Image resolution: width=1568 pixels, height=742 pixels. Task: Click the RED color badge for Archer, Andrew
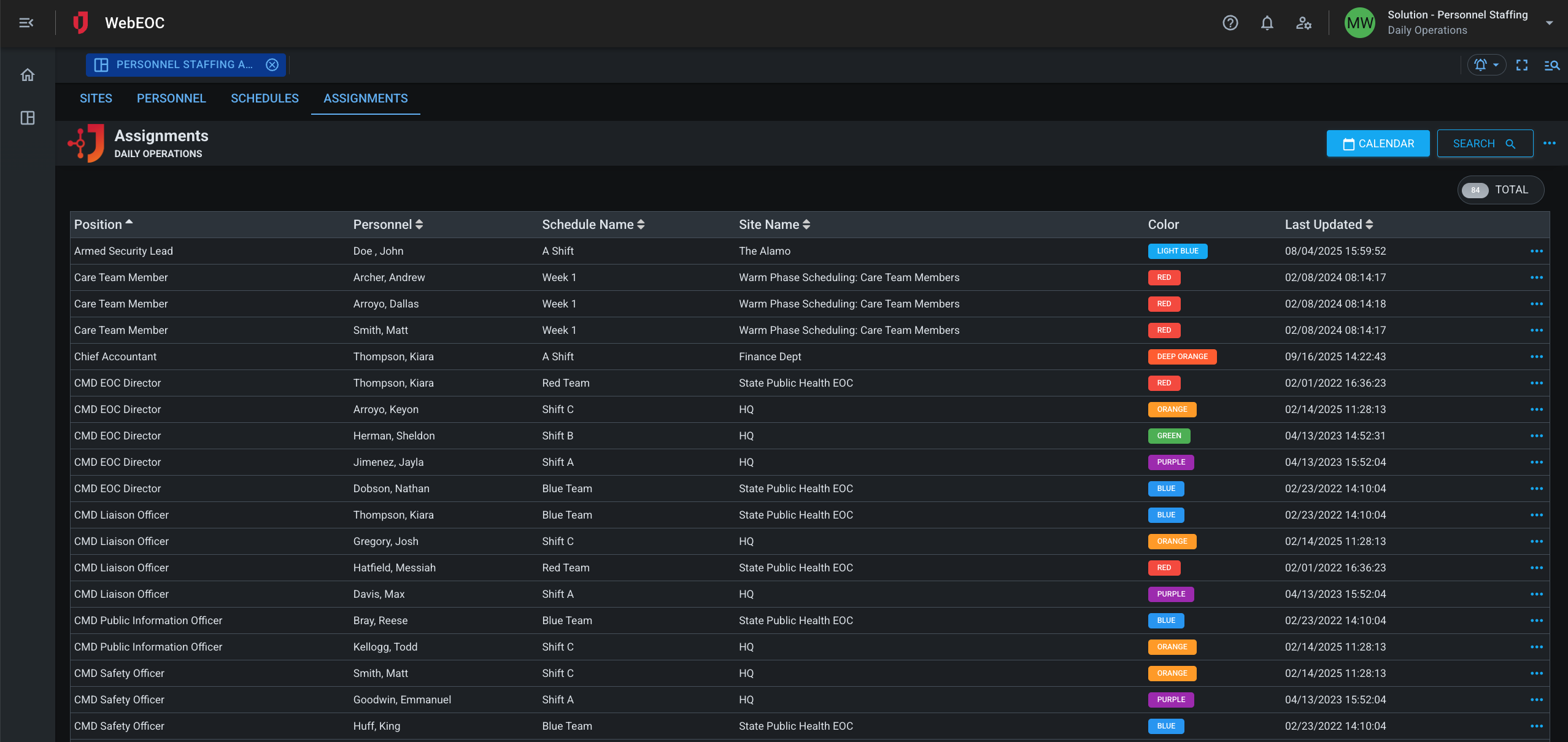[1164, 277]
